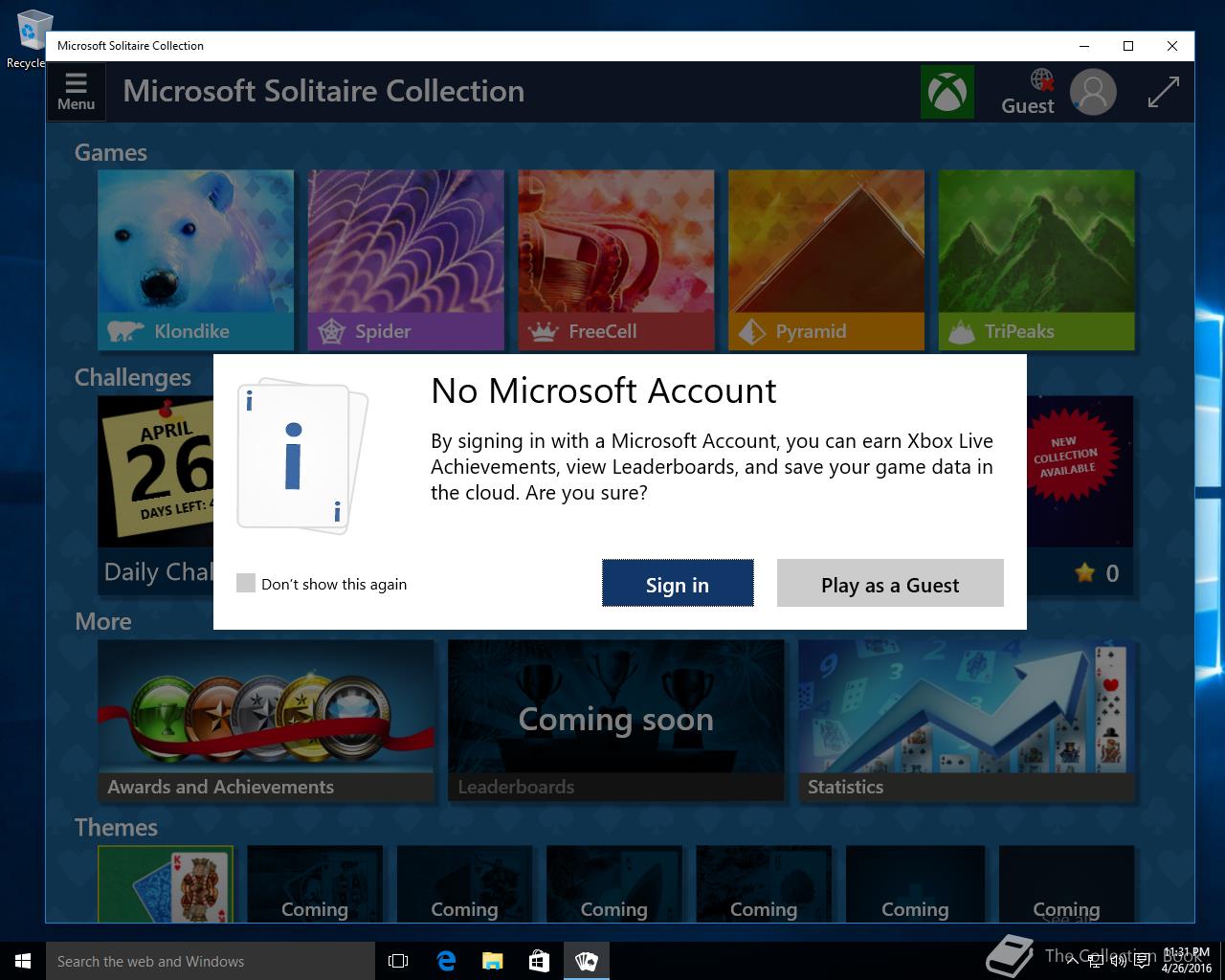This screenshot has width=1225, height=980.
Task: Launch Microsoft Edge from taskbar
Action: click(x=446, y=961)
